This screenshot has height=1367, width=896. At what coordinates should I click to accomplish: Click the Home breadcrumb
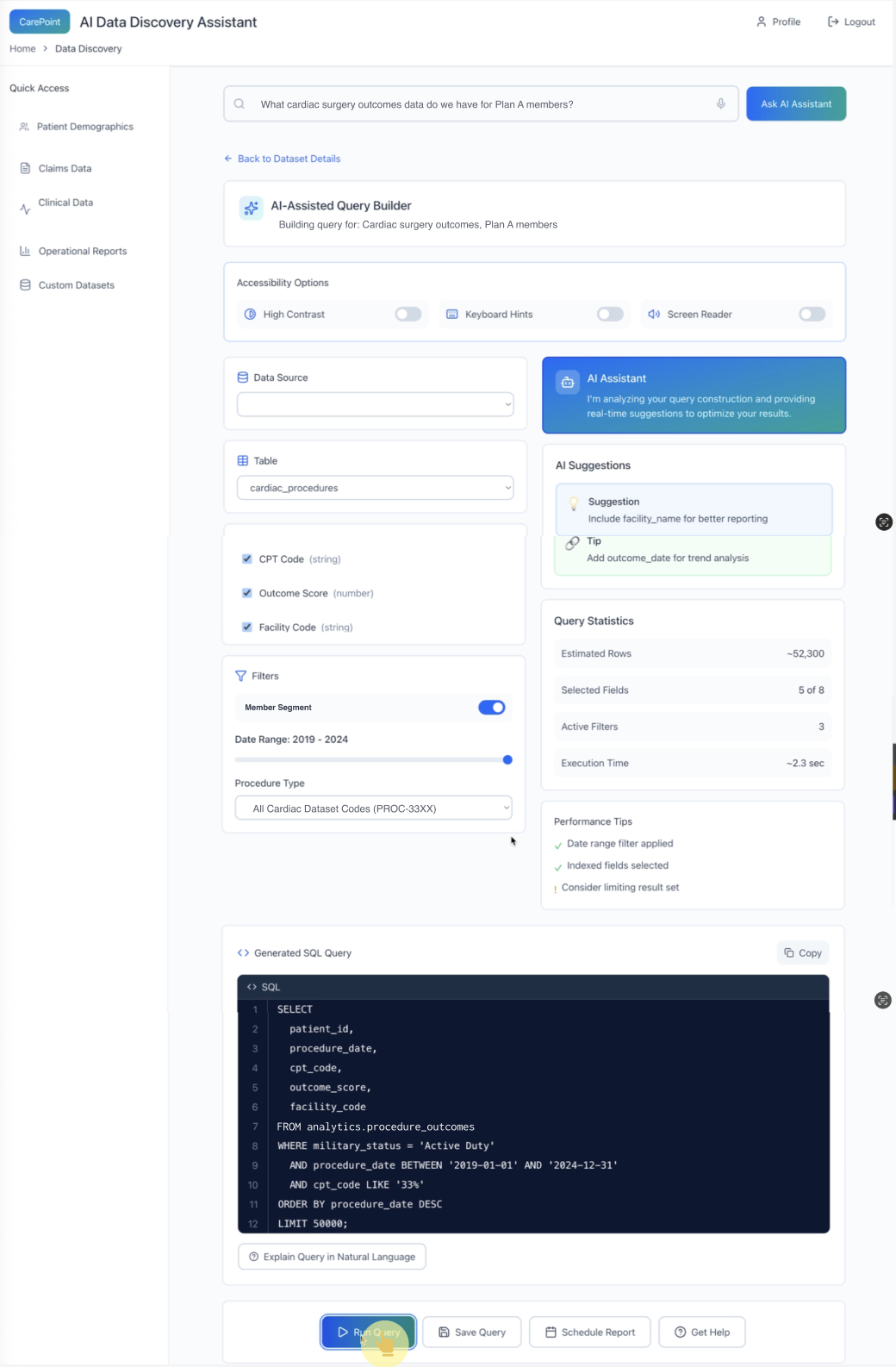(x=22, y=49)
